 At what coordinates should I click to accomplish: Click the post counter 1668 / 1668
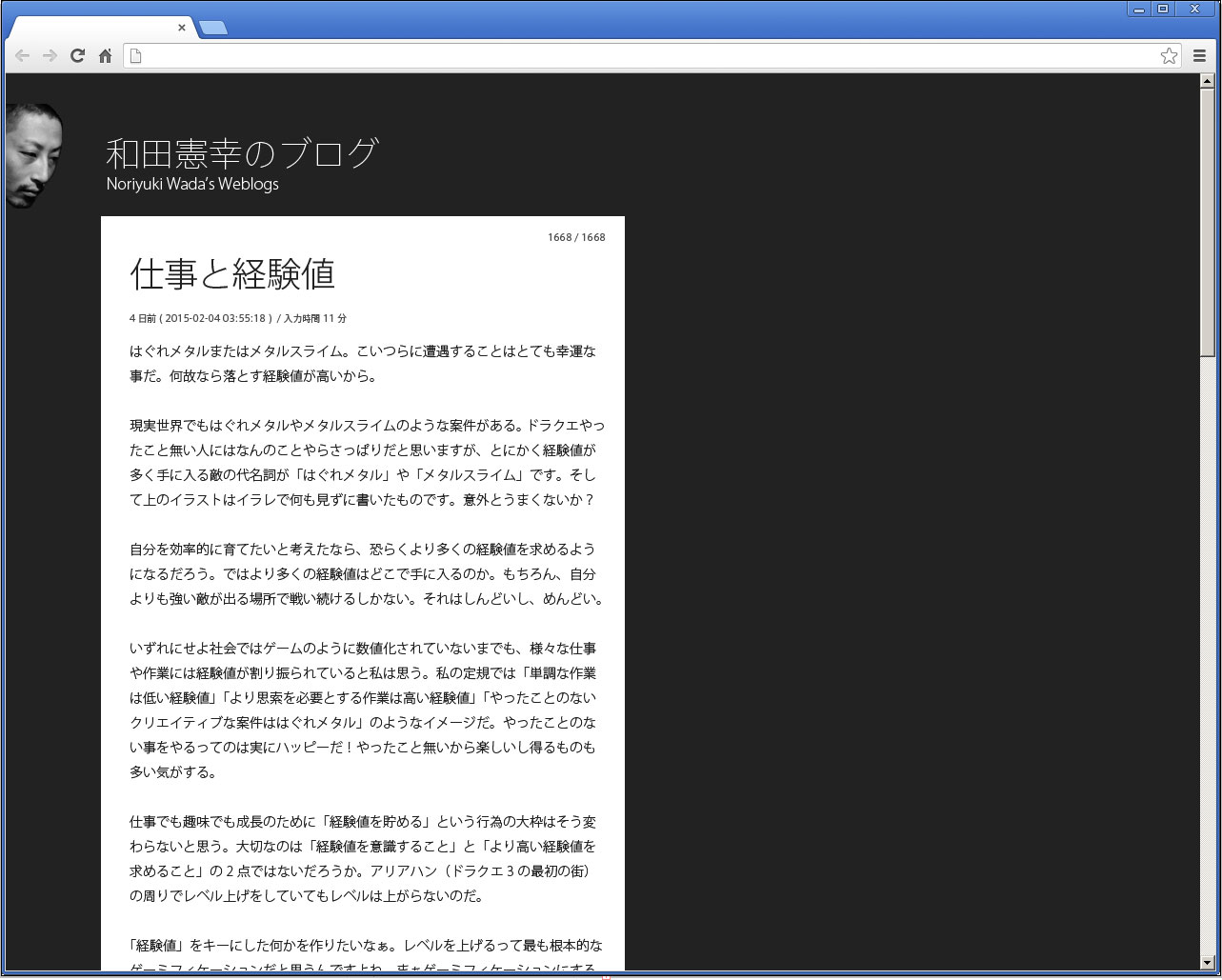(576, 237)
